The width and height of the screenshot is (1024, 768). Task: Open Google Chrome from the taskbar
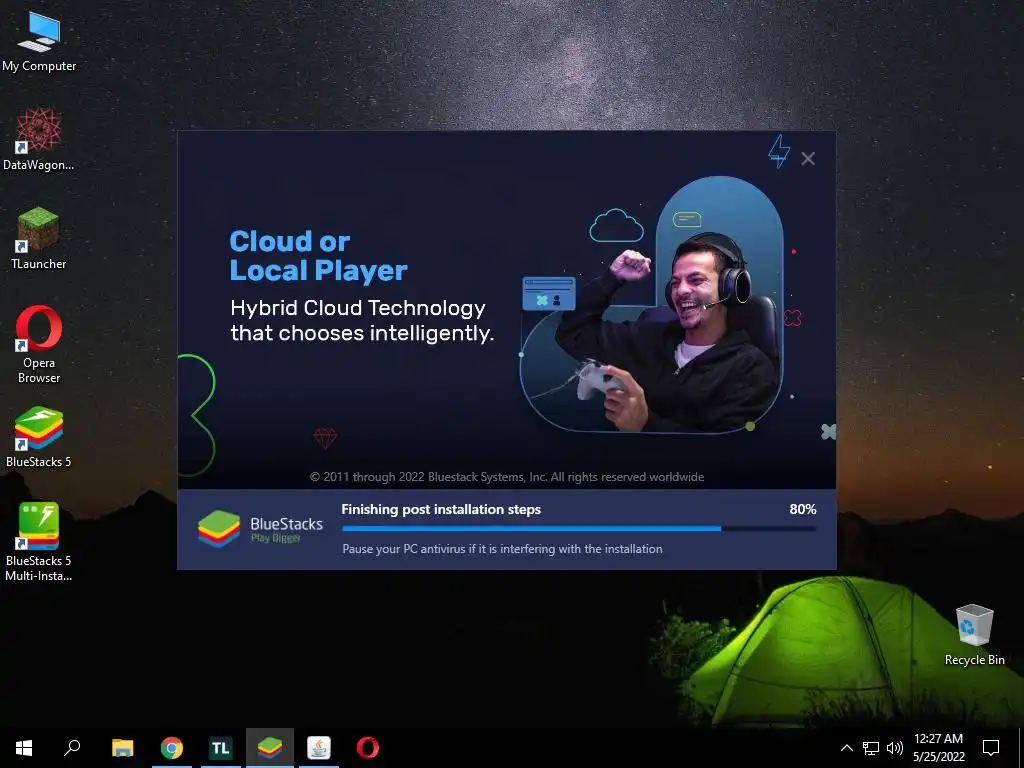172,748
